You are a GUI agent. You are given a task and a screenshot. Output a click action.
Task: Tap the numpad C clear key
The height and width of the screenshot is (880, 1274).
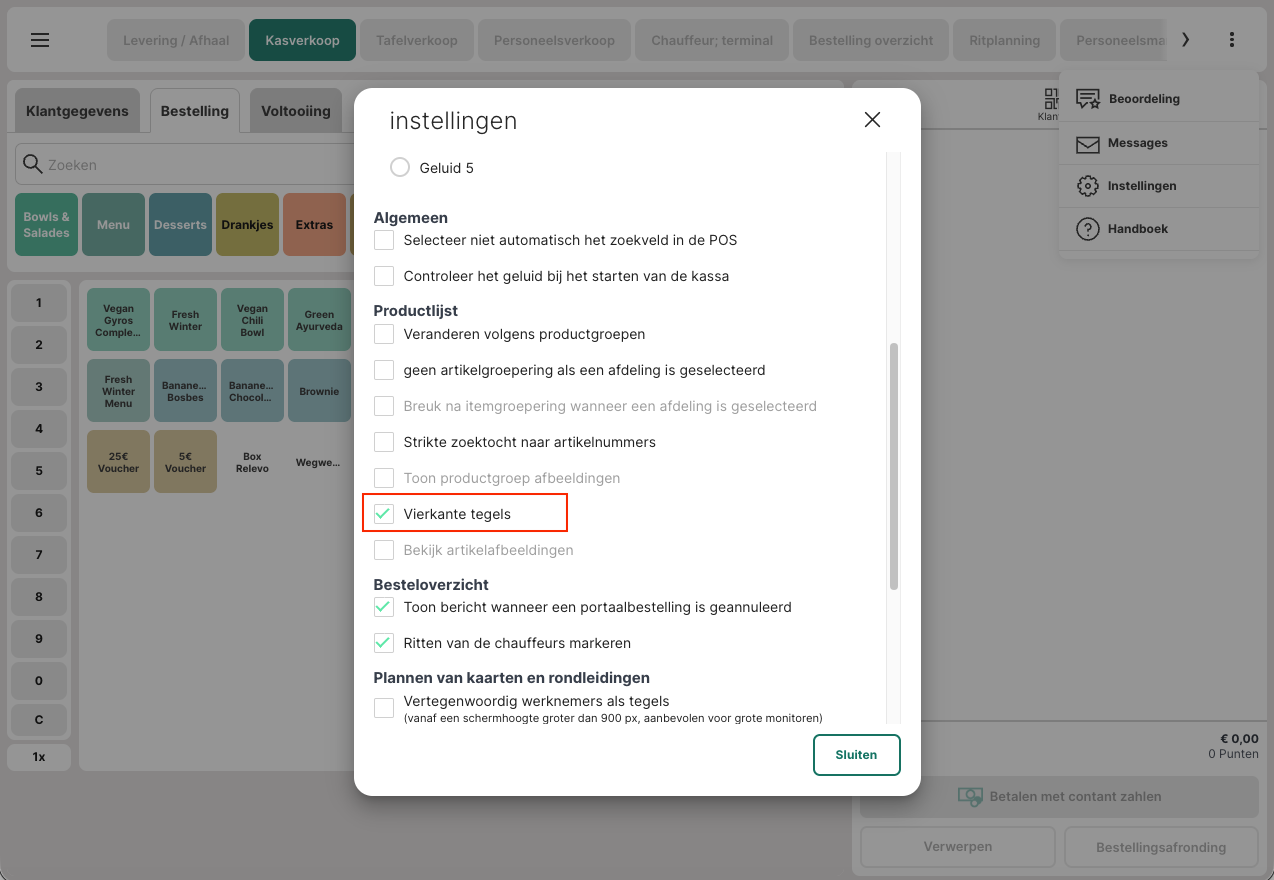(39, 721)
